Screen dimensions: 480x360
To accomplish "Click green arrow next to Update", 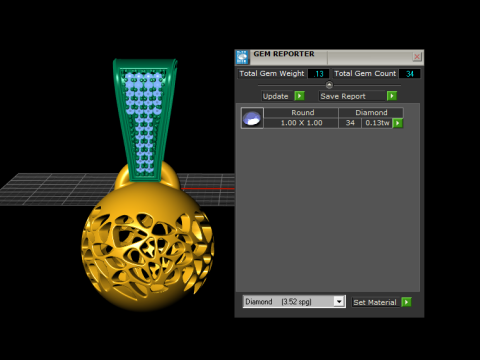I will coord(299,96).
